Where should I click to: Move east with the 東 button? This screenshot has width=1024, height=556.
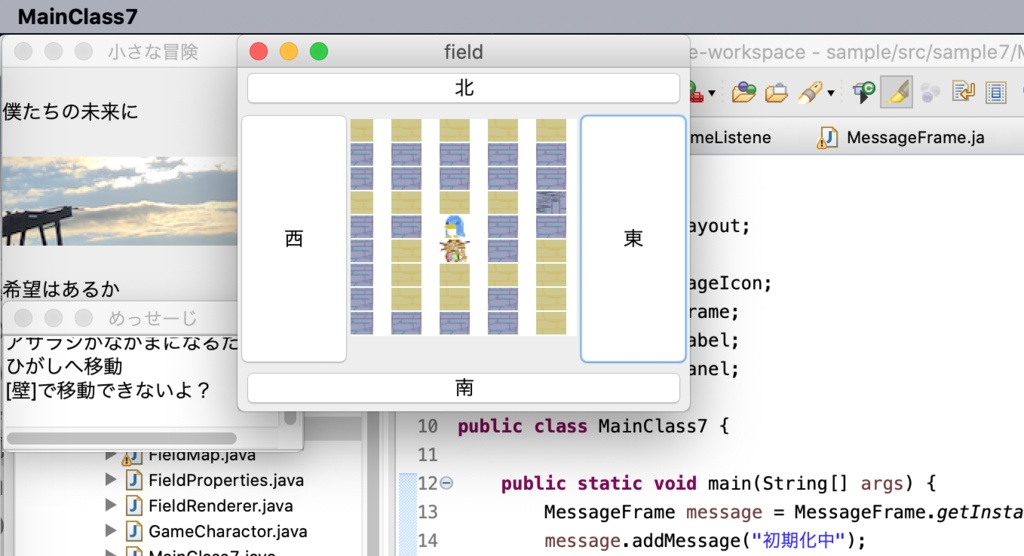coord(633,238)
